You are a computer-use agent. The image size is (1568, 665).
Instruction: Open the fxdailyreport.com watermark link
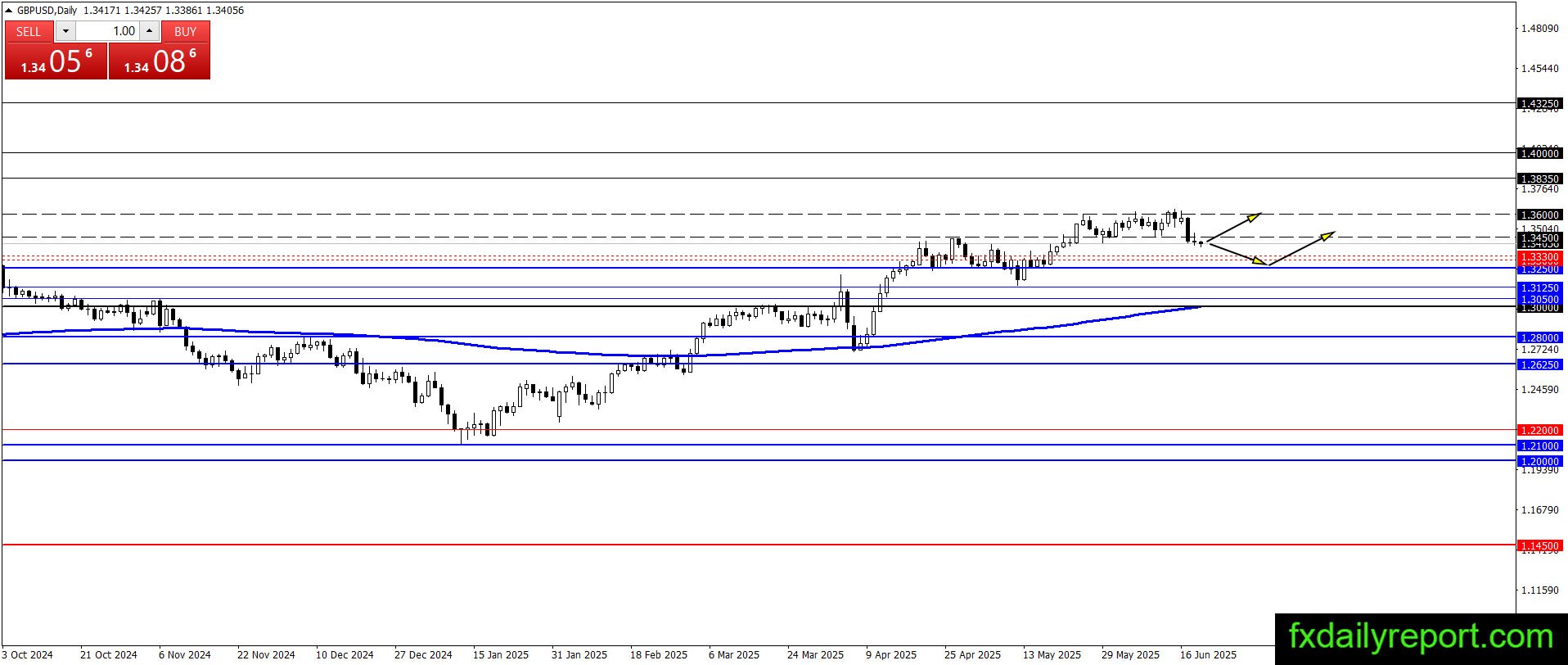click(1421, 637)
